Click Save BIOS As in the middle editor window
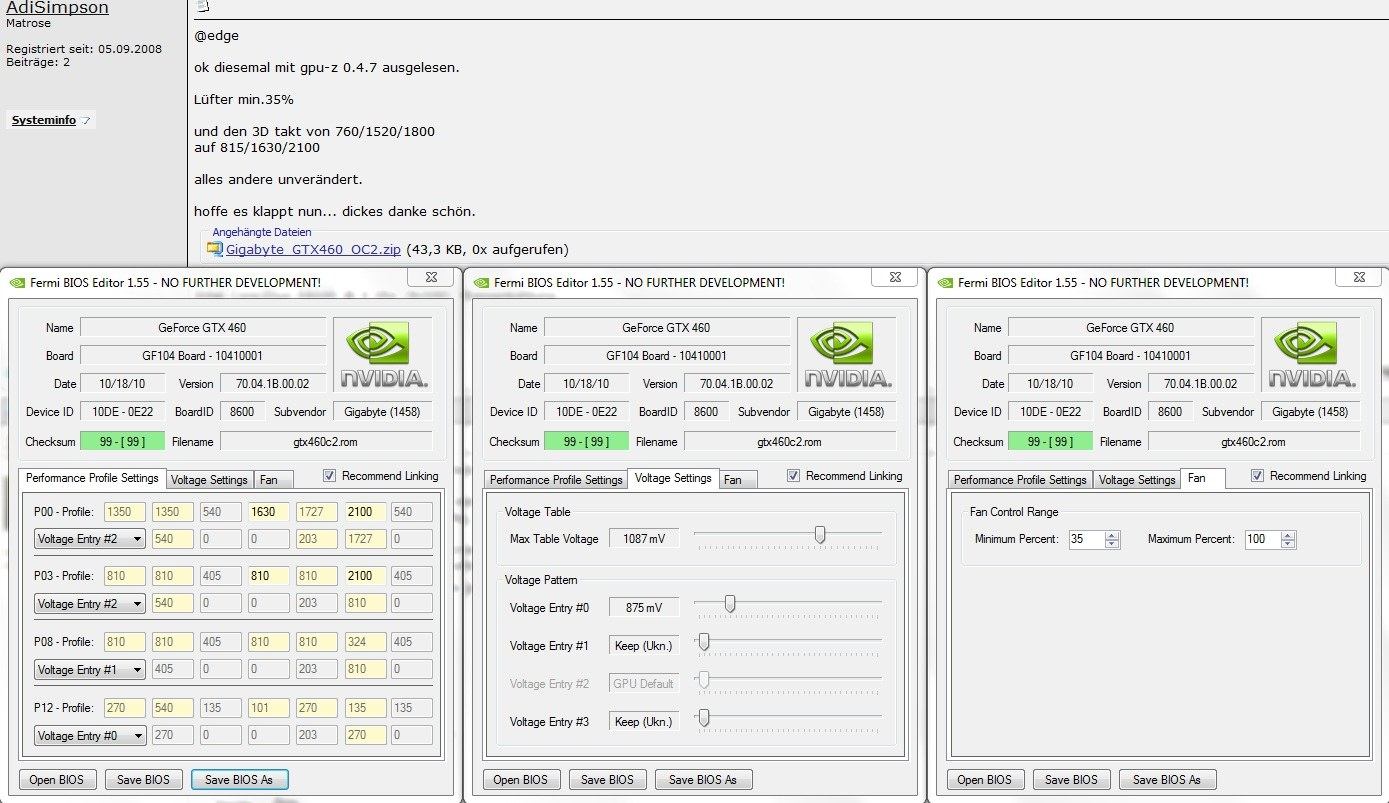The image size is (1389, 803). coord(703,780)
